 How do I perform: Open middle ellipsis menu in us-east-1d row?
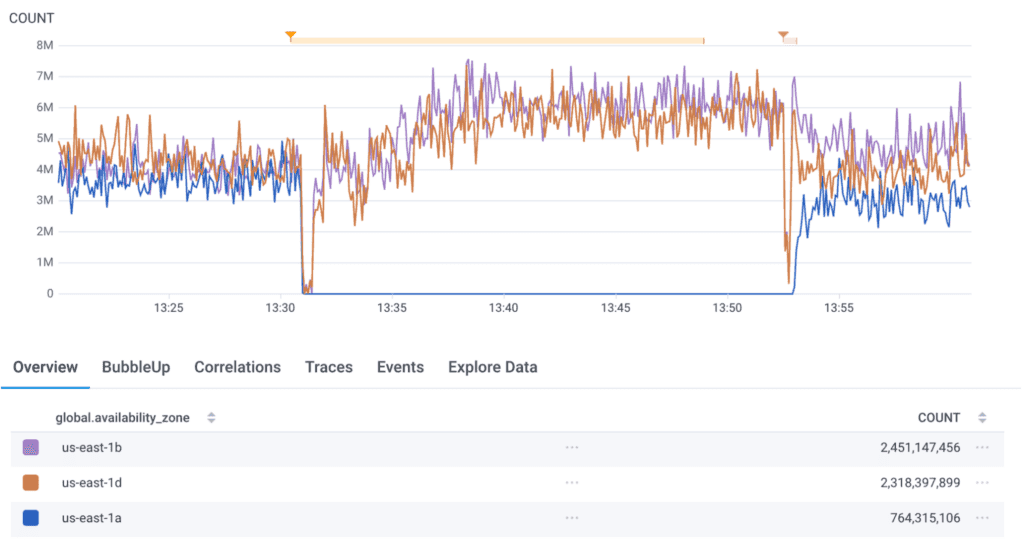pyautogui.click(x=571, y=483)
